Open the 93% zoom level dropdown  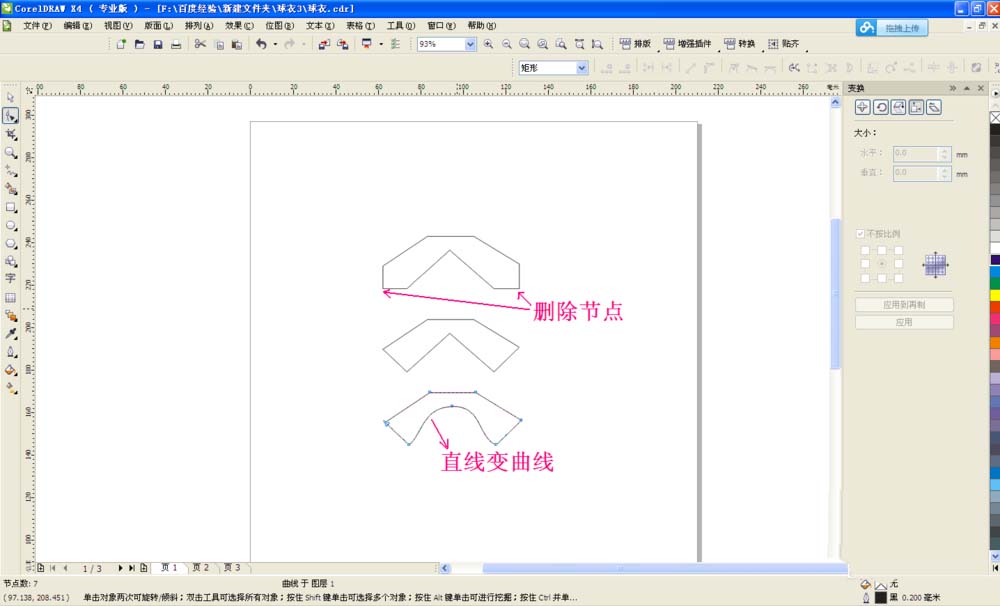coord(470,43)
